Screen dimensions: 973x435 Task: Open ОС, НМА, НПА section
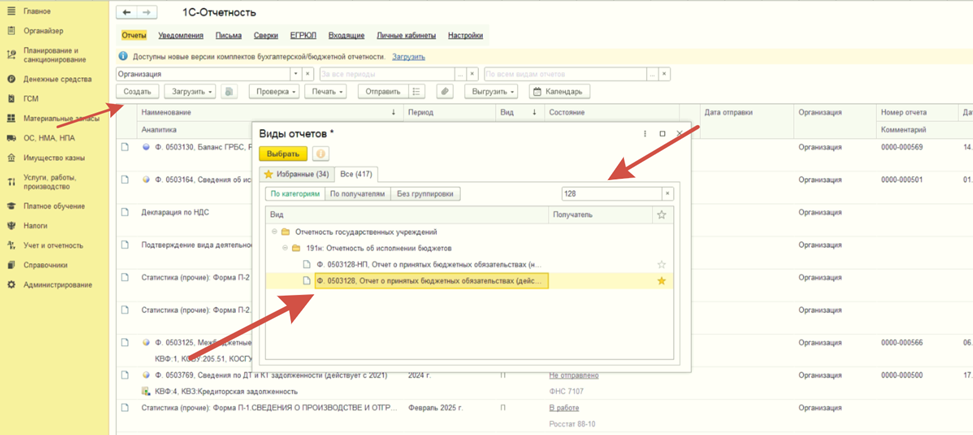click(48, 138)
